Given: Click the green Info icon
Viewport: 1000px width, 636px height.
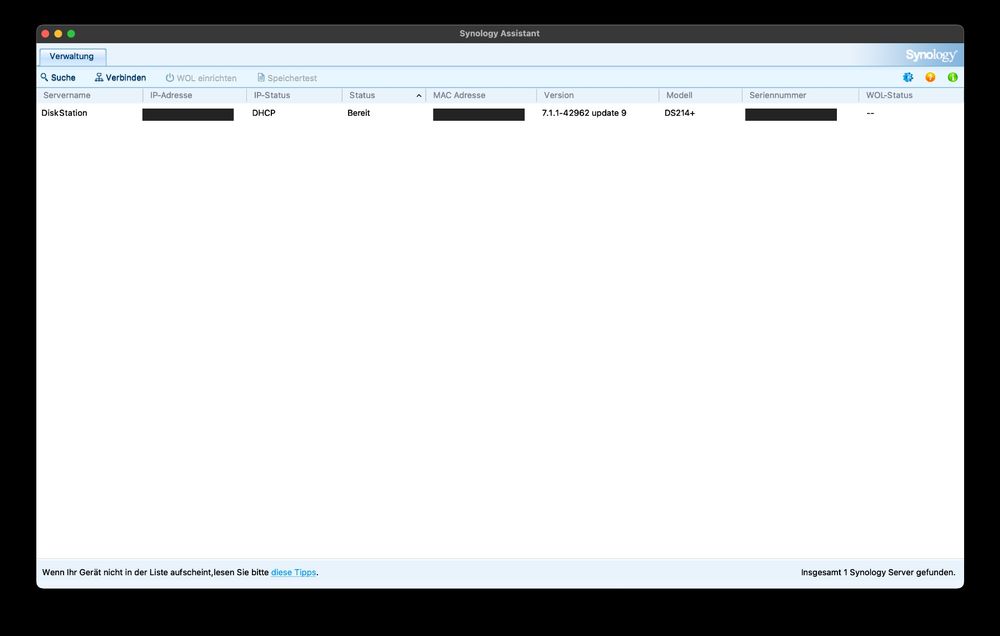Looking at the screenshot, I should click(x=951, y=77).
